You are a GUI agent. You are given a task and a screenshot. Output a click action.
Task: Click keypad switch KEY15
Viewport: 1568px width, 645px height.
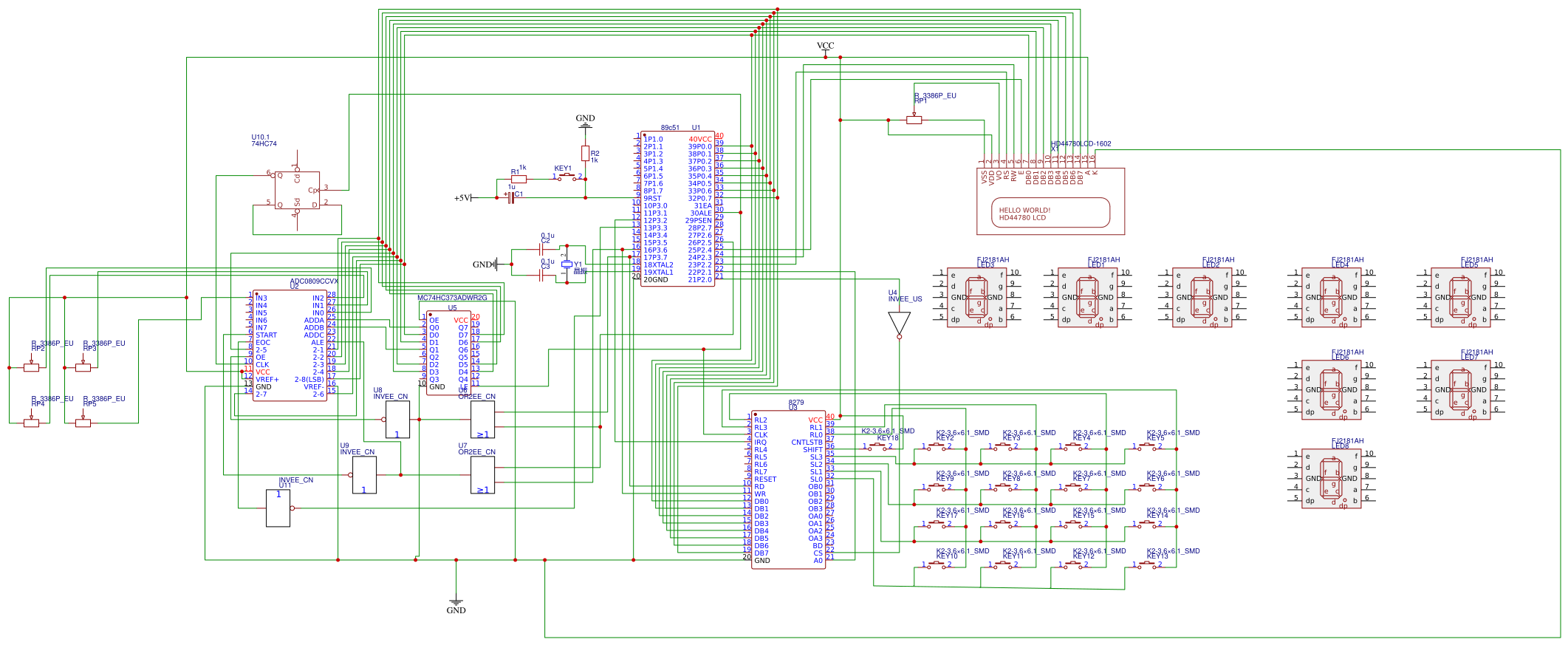click(x=1072, y=523)
